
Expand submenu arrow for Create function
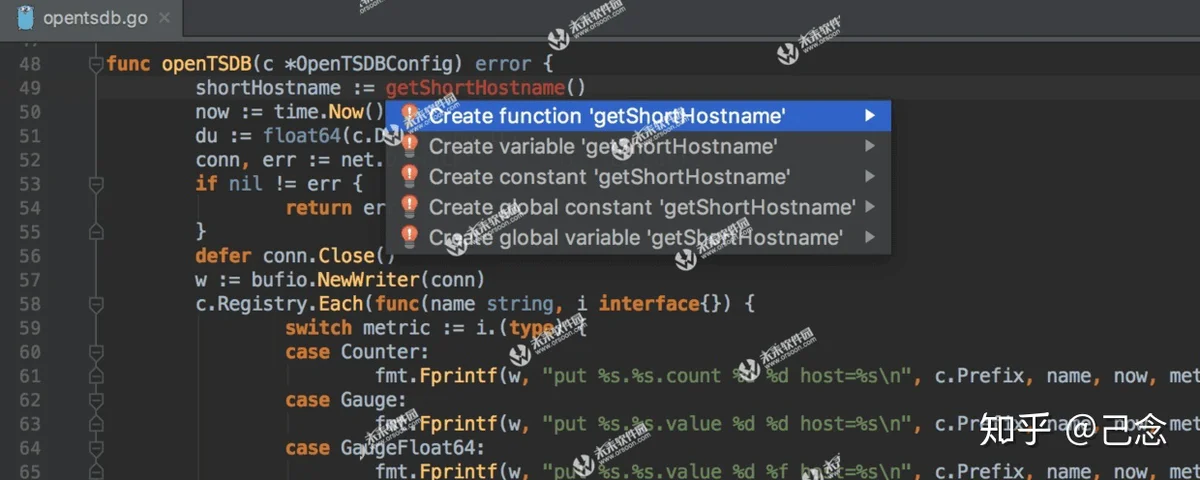[x=870, y=116]
